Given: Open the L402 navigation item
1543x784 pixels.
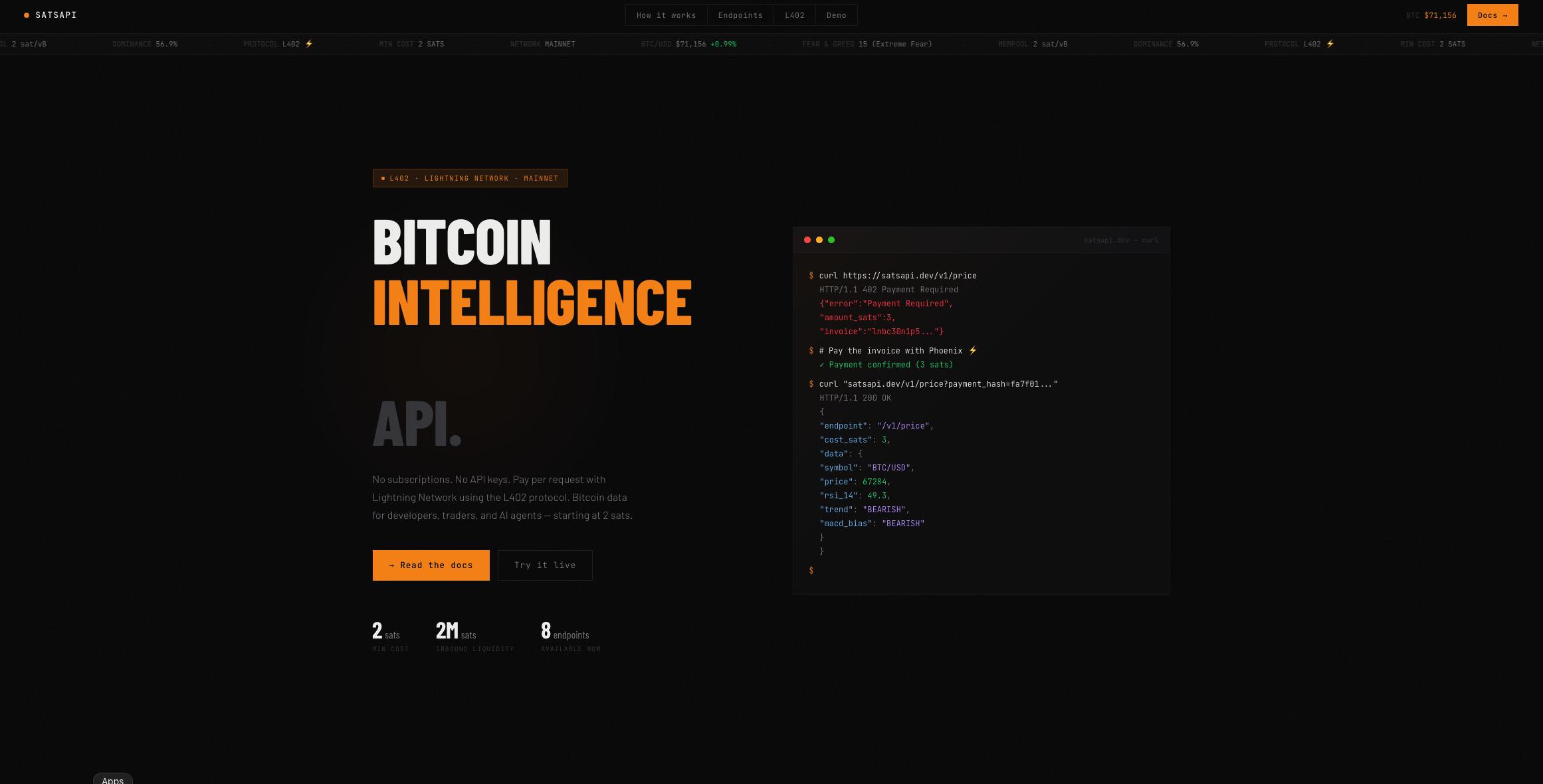Looking at the screenshot, I should pyautogui.click(x=794, y=15).
